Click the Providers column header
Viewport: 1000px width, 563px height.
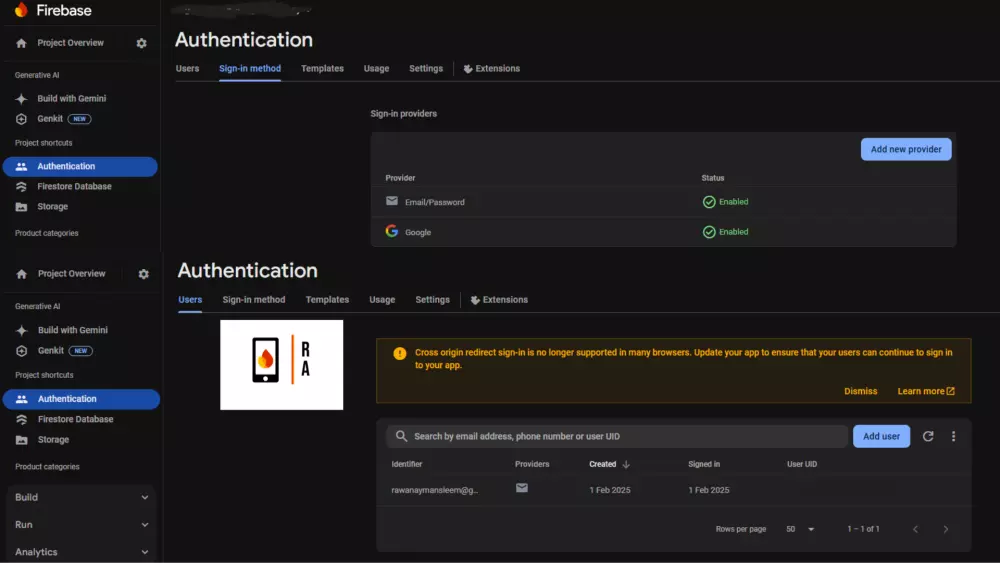[532, 464]
